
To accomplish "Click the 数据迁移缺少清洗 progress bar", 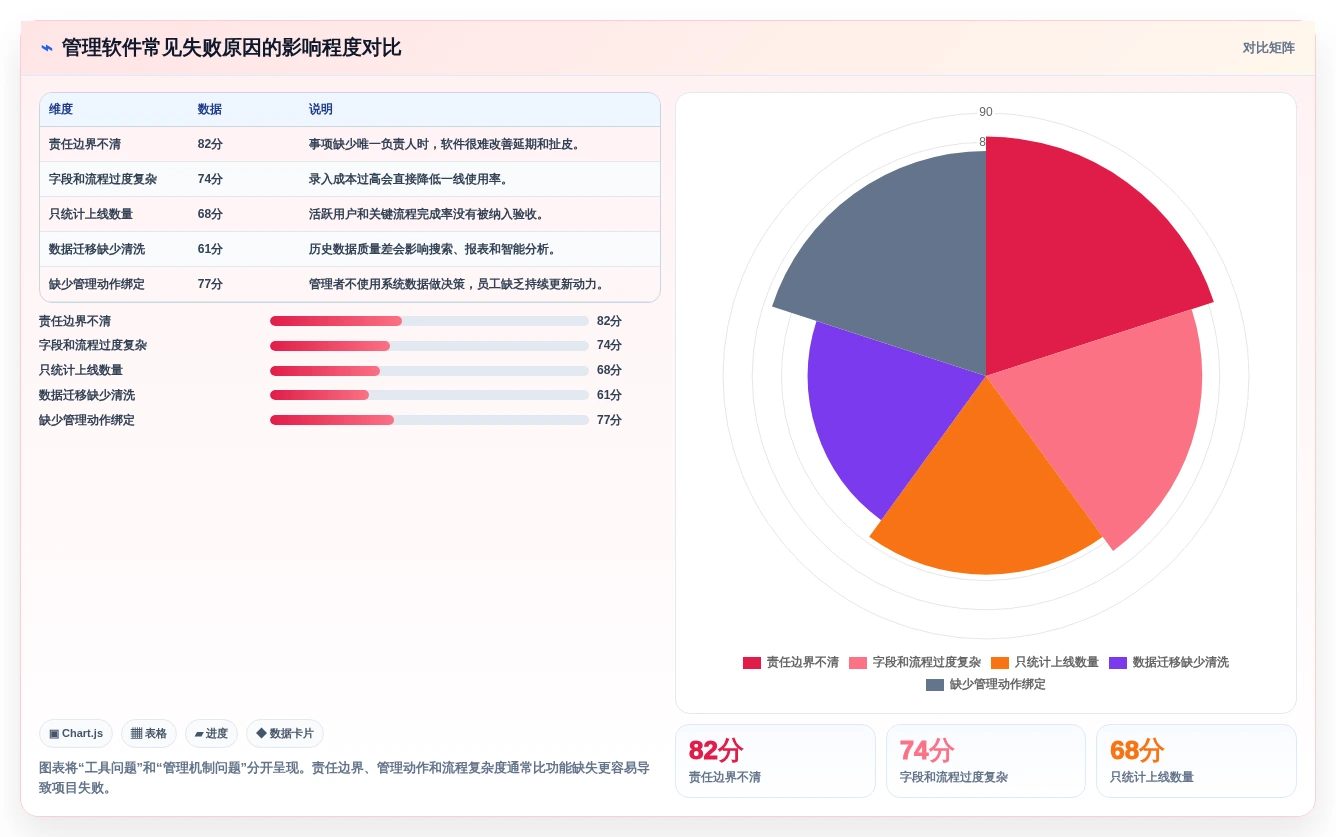I will click(x=429, y=395).
